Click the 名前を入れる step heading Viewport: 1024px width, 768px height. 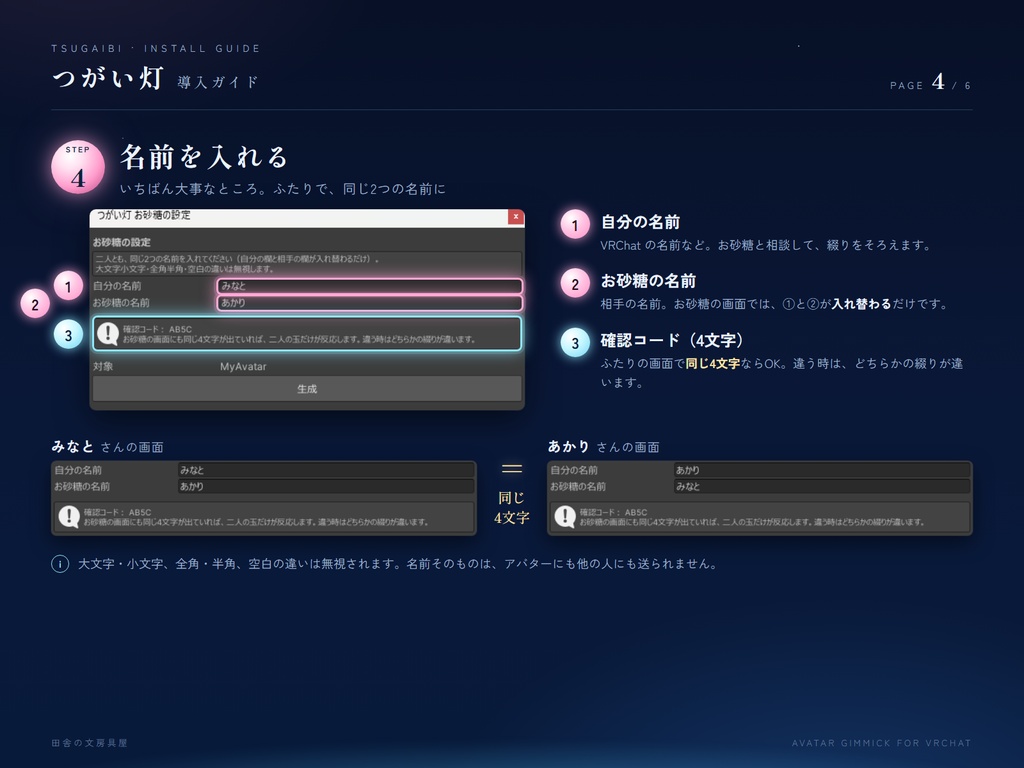(x=204, y=157)
